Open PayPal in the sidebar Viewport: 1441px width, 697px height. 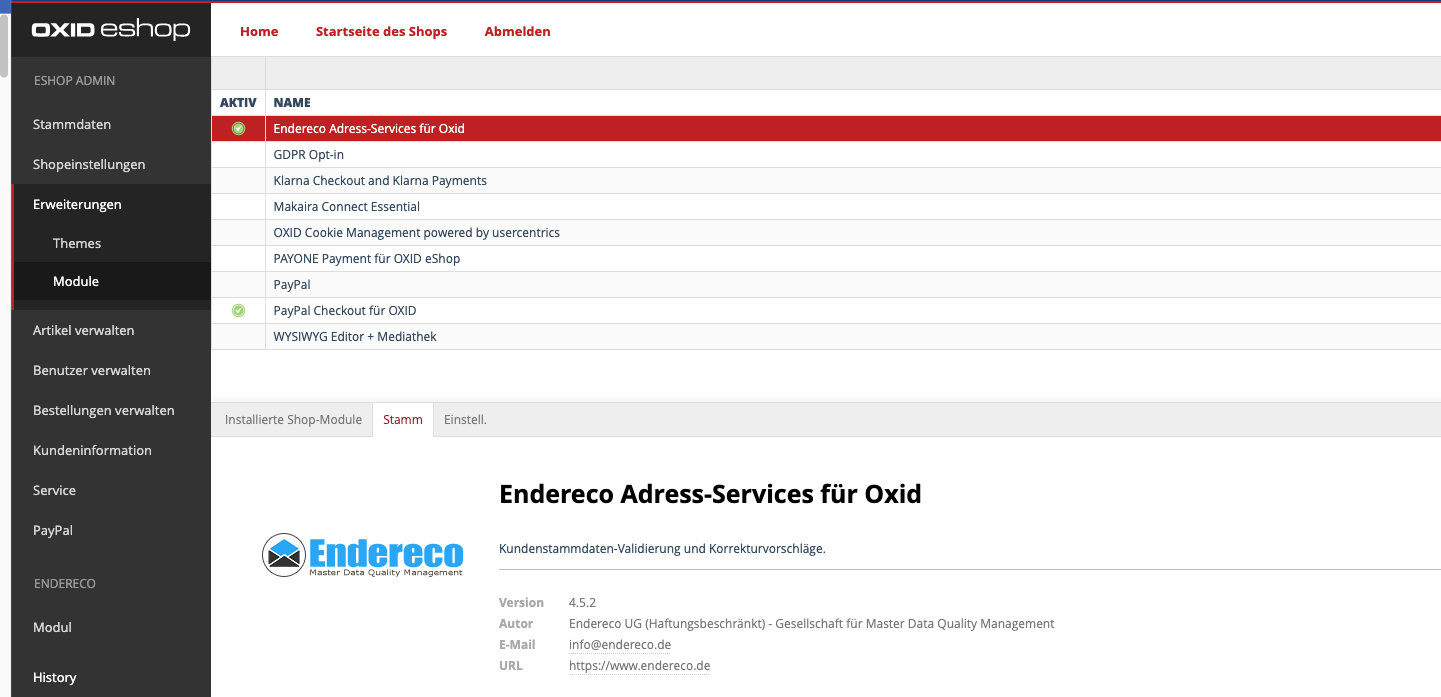tap(53, 530)
